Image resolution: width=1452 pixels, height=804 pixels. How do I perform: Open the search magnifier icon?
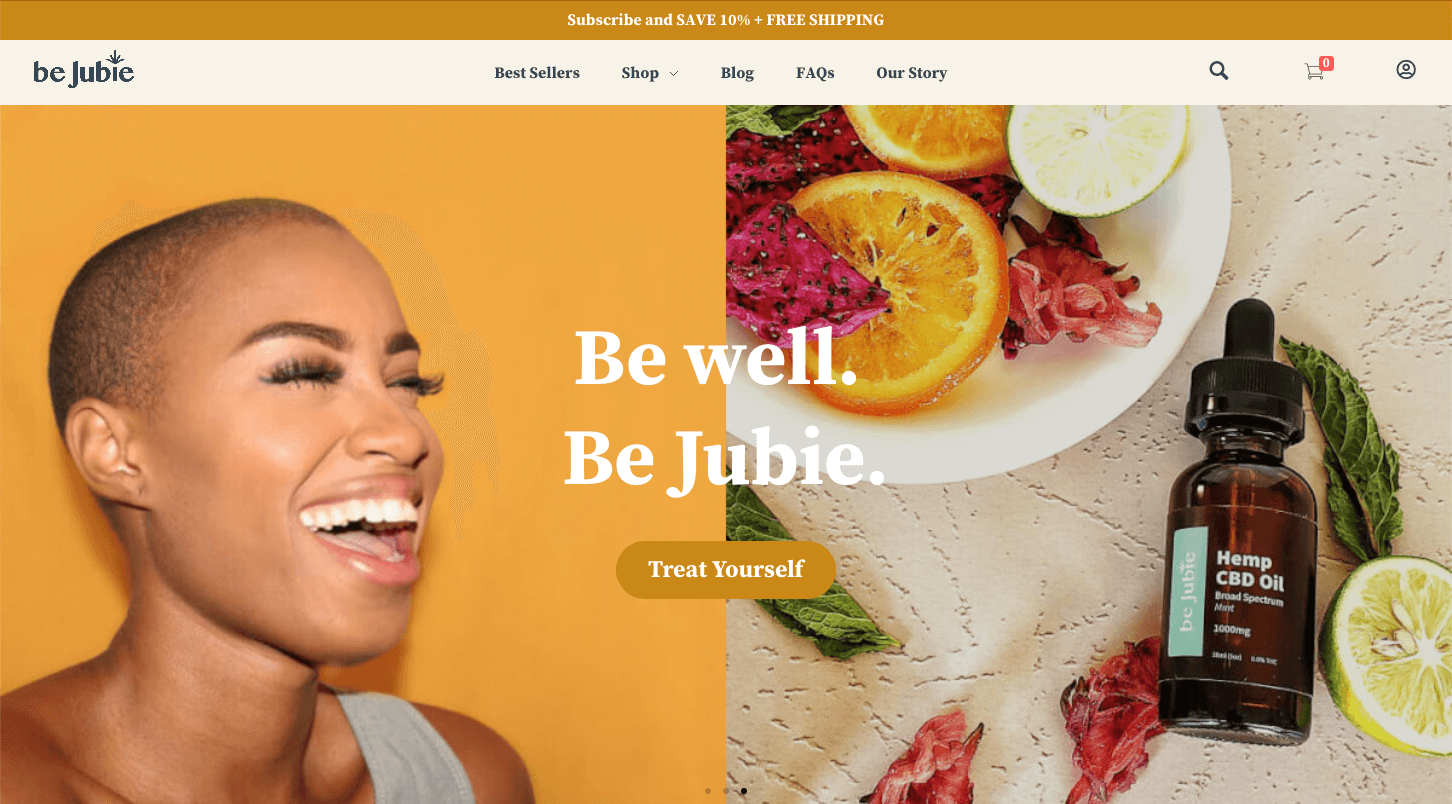pos(1218,71)
